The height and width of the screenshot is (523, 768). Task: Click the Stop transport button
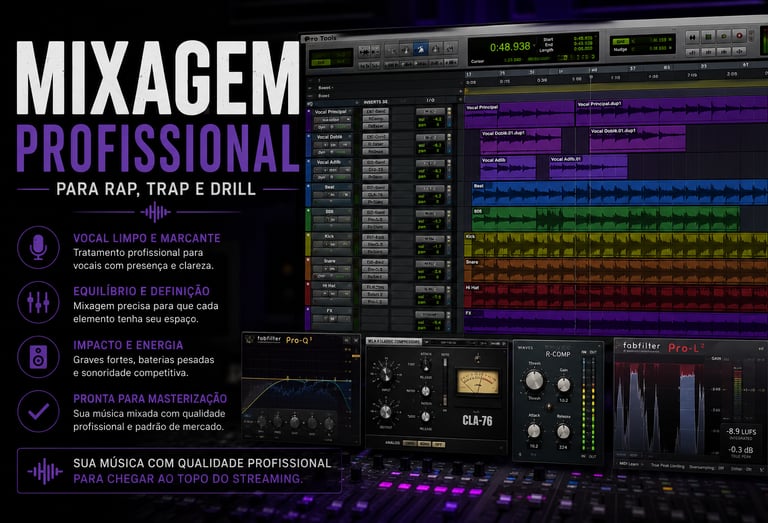[x=708, y=37]
